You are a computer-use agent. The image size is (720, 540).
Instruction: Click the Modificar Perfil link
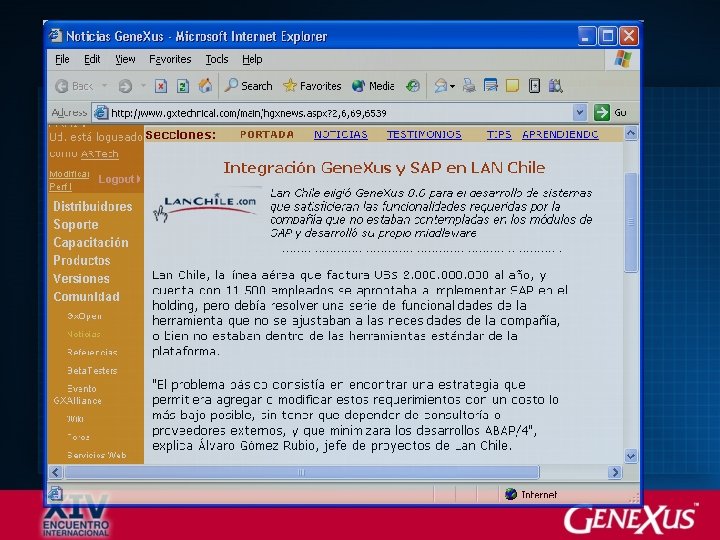69,180
